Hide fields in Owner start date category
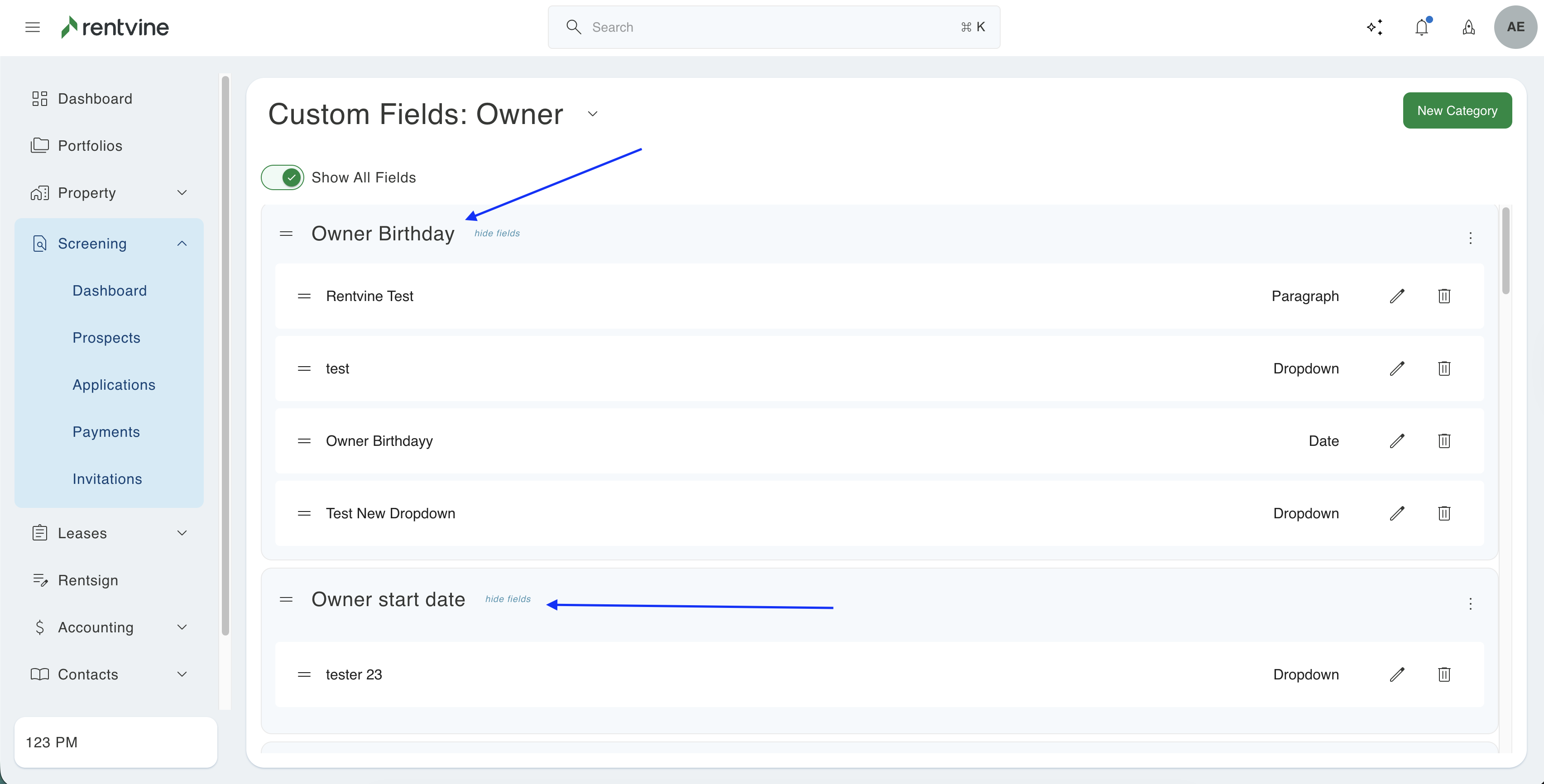 click(508, 599)
